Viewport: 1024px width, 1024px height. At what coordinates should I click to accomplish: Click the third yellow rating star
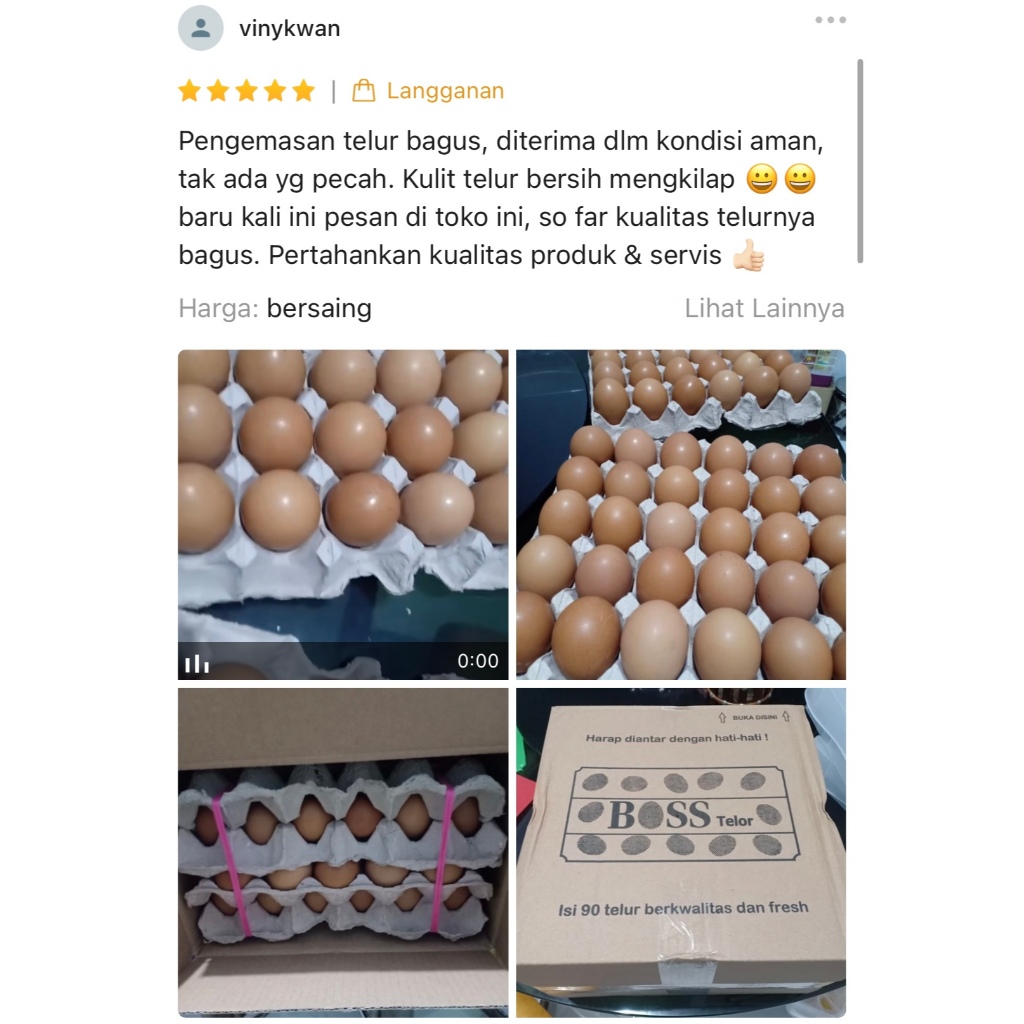pos(246,91)
